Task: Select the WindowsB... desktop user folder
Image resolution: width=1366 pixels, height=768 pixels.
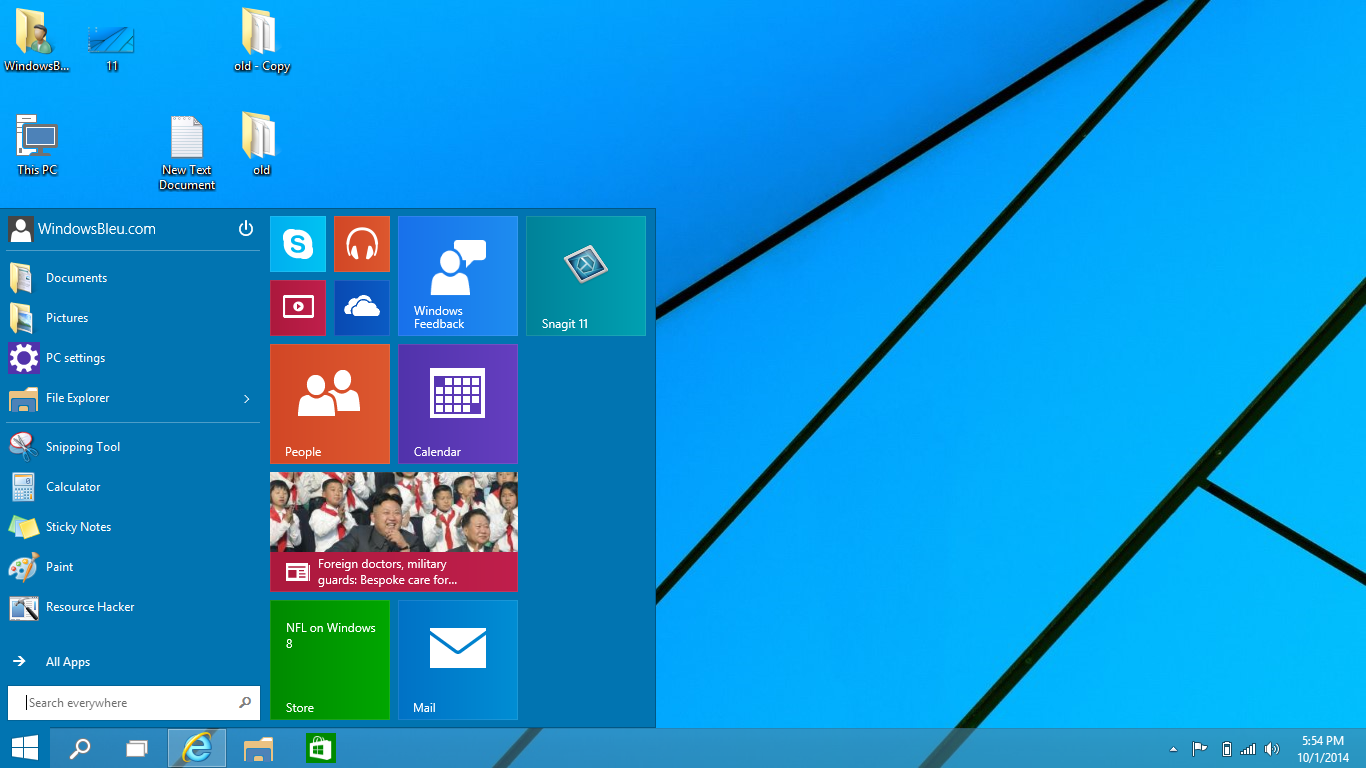Action: (36, 40)
